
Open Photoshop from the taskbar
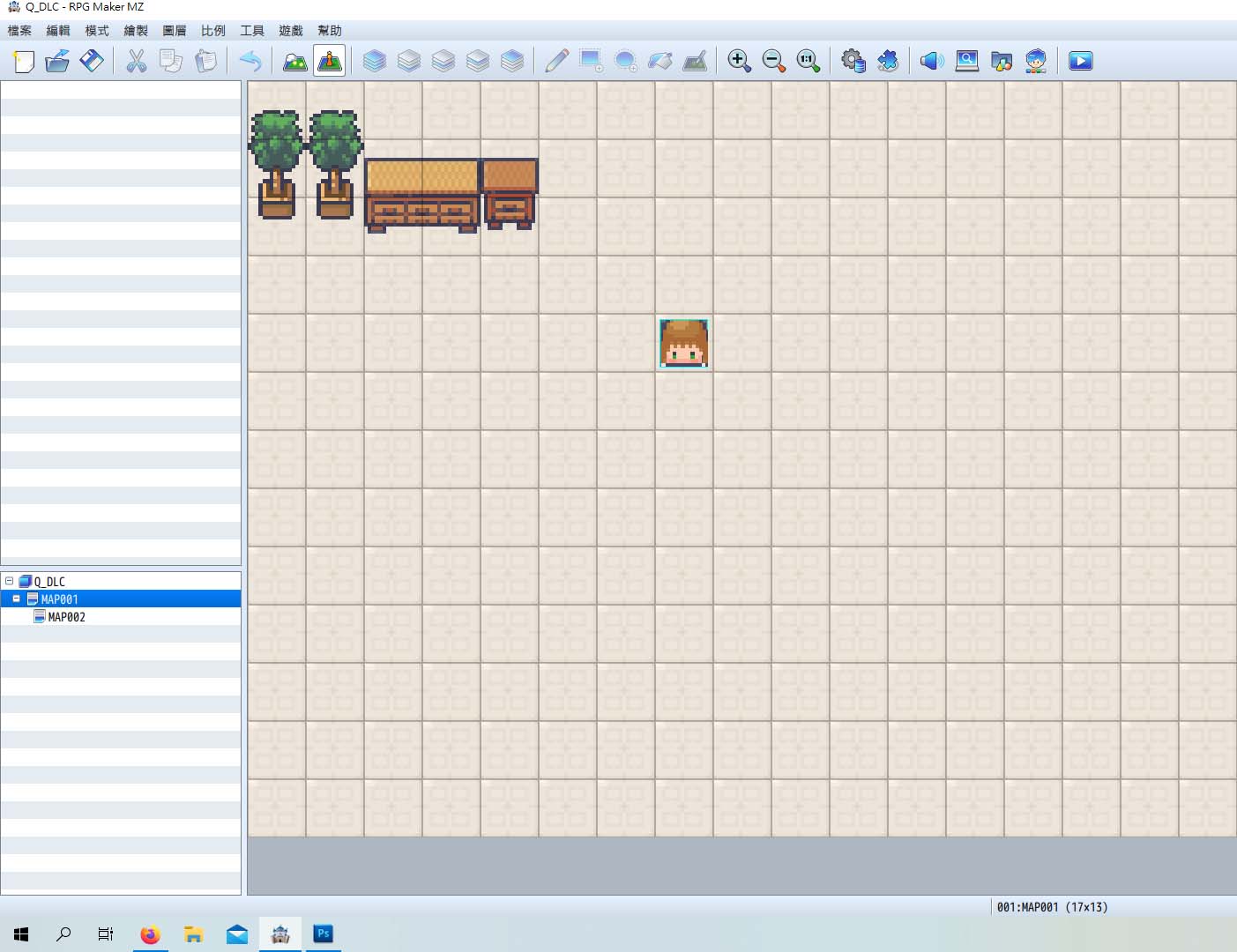coord(324,933)
